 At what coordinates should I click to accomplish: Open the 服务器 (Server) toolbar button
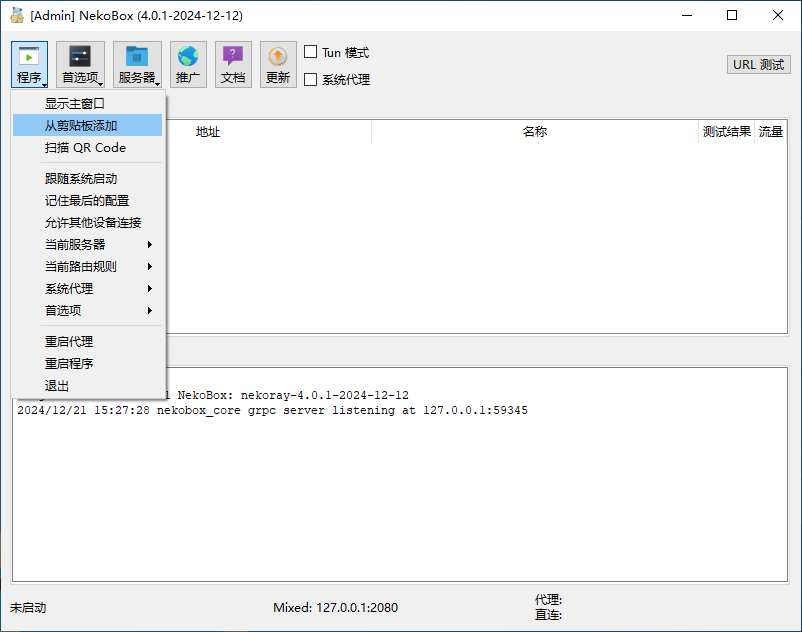point(137,64)
